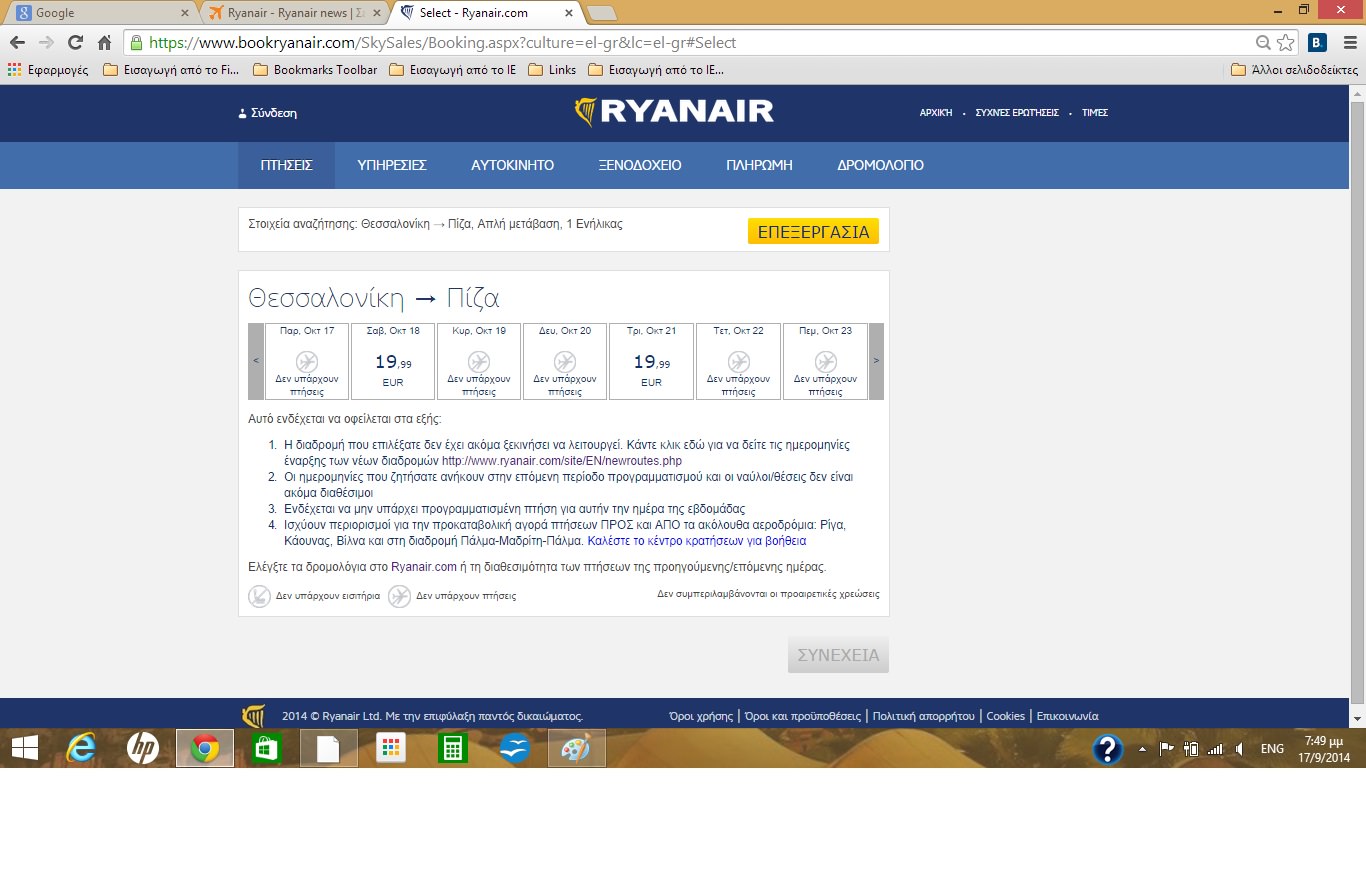Viewport: 1366px width, 880px height.
Task: Open the blank document taskbar icon
Action: click(329, 748)
